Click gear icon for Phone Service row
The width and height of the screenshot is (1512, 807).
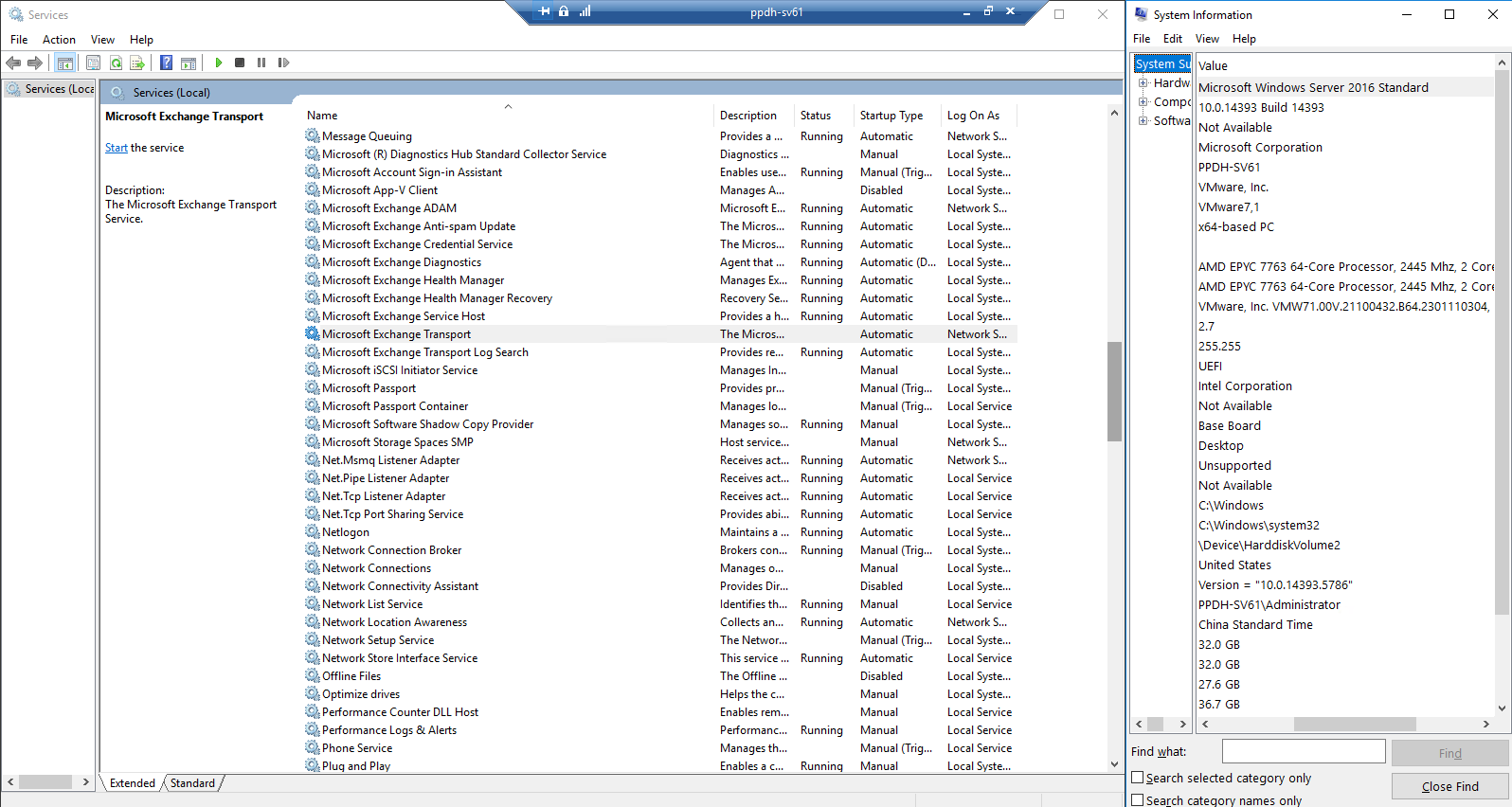[x=312, y=747]
